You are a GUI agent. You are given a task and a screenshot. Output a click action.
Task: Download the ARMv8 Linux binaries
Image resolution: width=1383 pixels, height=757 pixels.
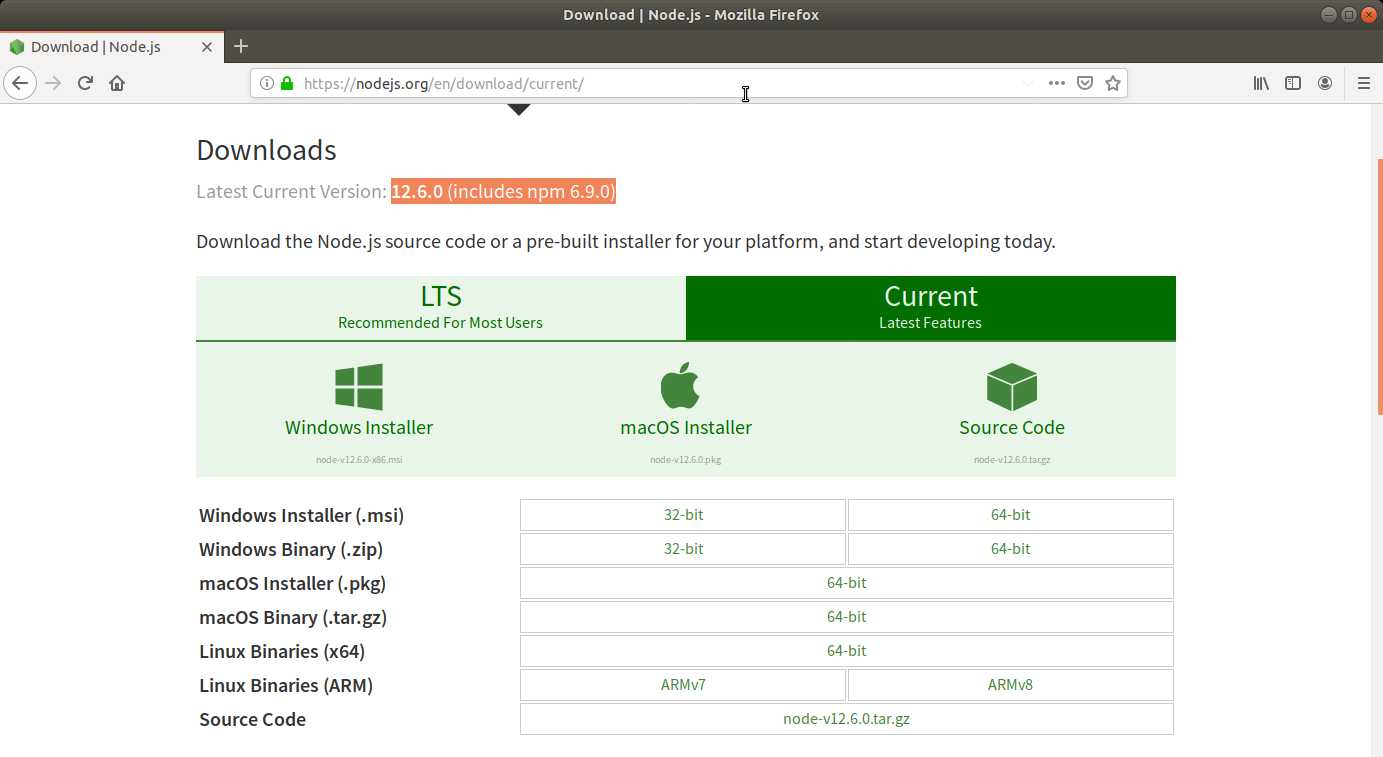pyautogui.click(x=1011, y=685)
